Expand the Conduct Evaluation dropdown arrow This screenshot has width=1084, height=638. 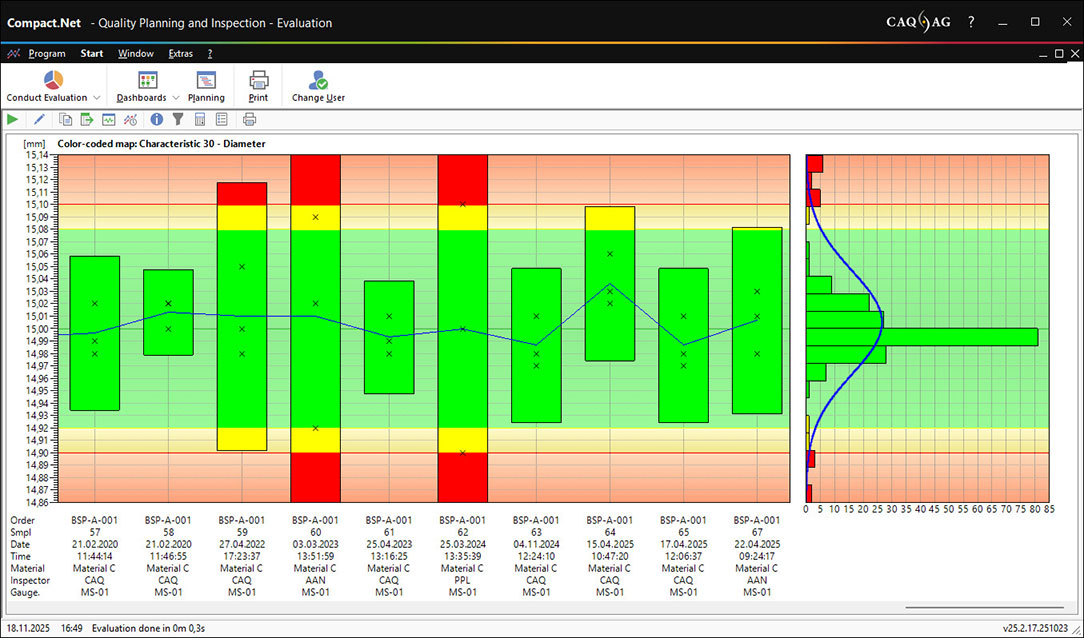pyautogui.click(x=97, y=98)
